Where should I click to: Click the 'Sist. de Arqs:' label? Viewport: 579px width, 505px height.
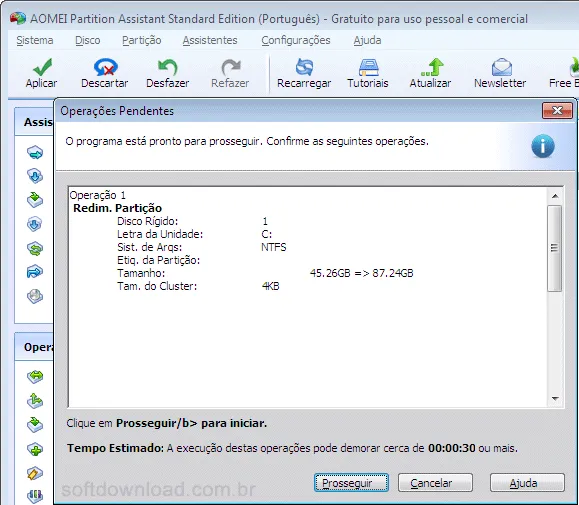[150, 247]
